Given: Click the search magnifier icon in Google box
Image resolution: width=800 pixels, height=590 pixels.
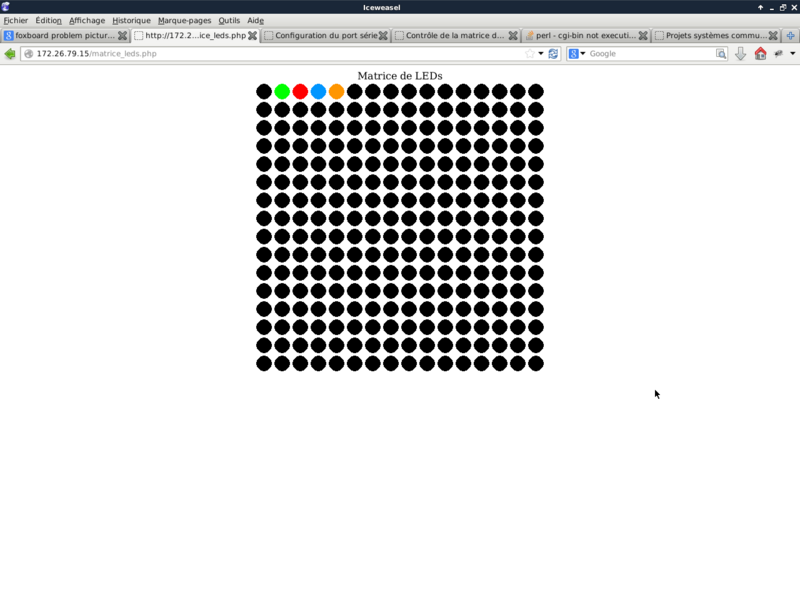Looking at the screenshot, I should [x=721, y=54].
